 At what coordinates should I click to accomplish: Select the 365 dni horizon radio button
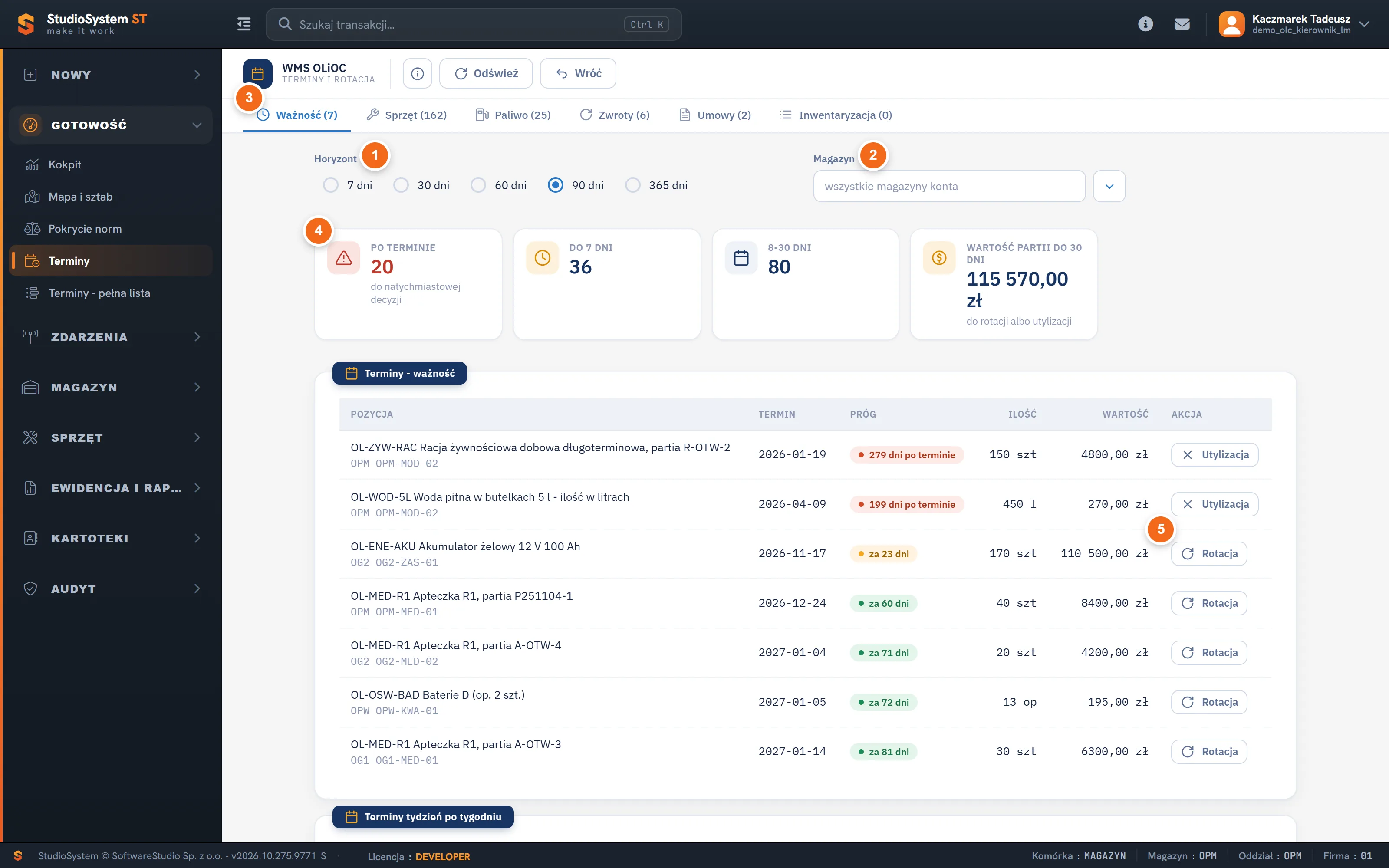632,185
